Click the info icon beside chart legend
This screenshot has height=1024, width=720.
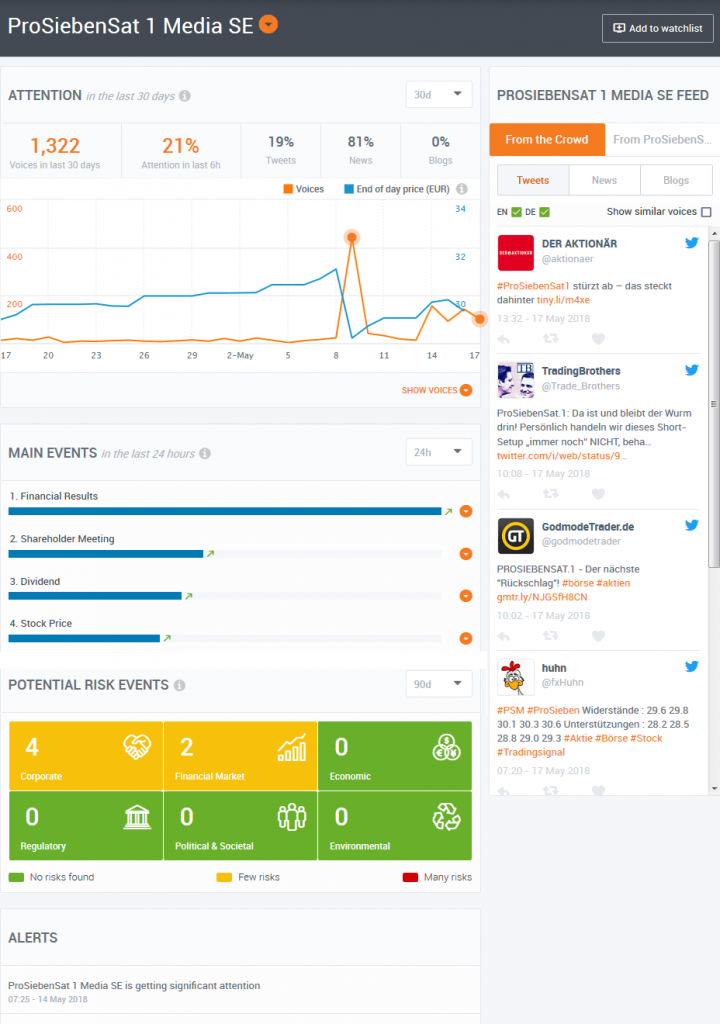pyautogui.click(x=462, y=188)
